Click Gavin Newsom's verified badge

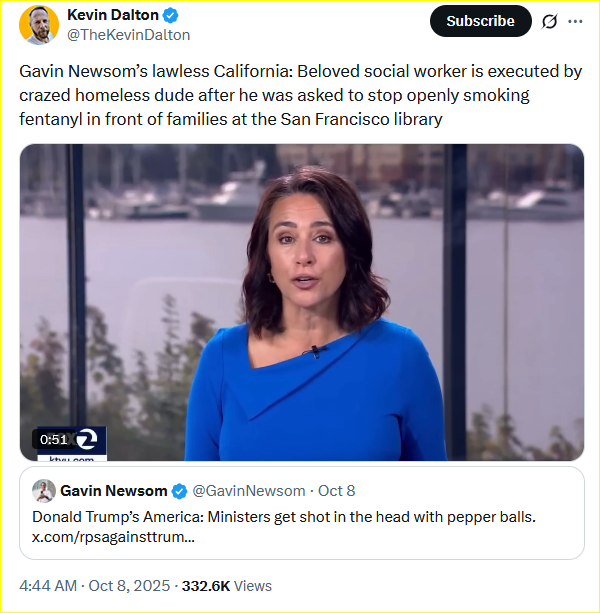(179, 491)
